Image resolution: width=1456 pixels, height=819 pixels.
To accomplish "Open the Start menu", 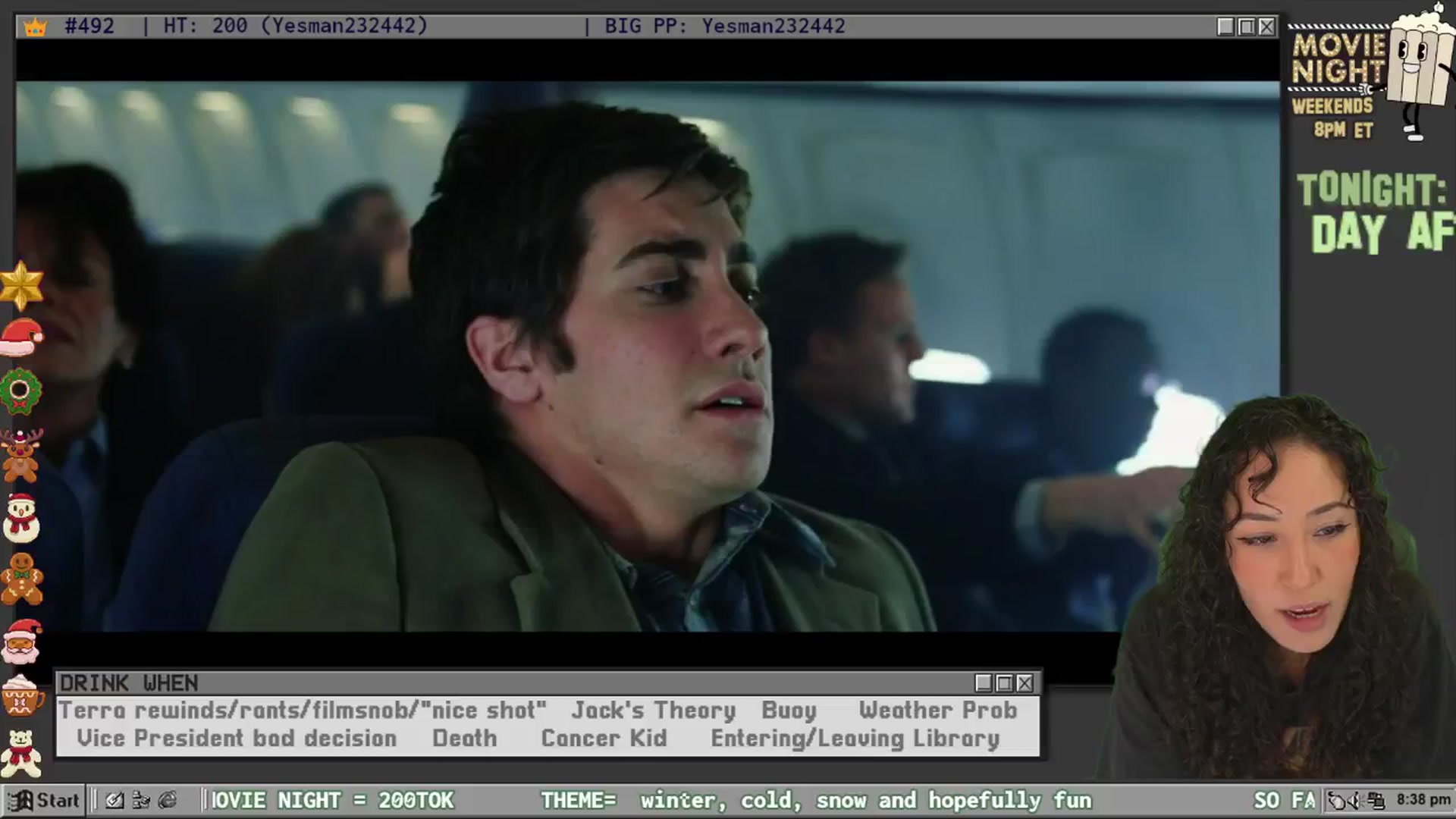I will click(x=43, y=800).
